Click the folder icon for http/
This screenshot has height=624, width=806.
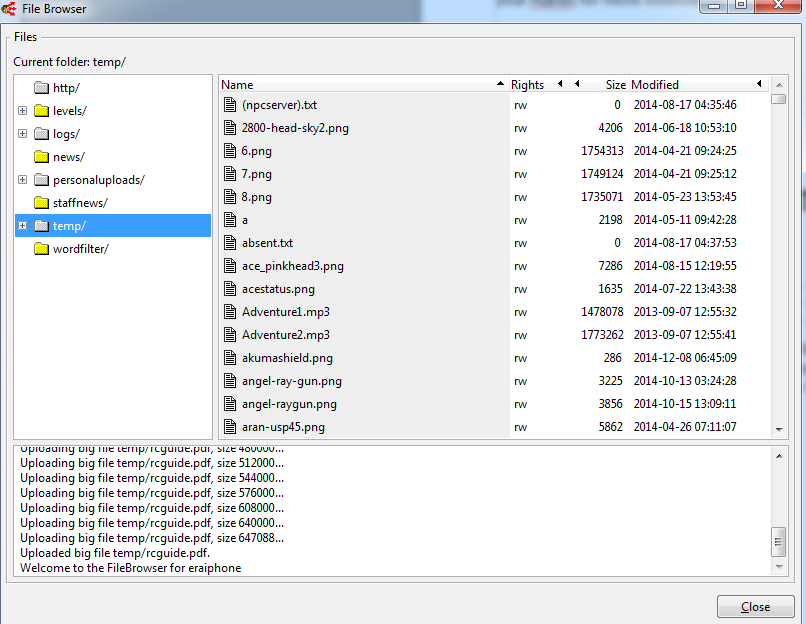pyautogui.click(x=41, y=88)
